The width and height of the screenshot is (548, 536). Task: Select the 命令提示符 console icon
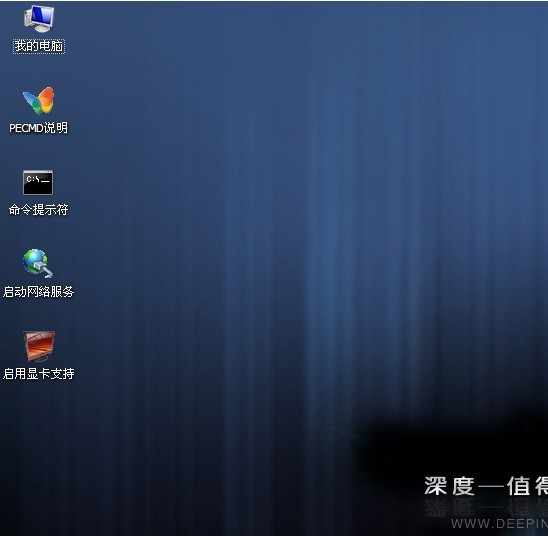pyautogui.click(x=38, y=182)
